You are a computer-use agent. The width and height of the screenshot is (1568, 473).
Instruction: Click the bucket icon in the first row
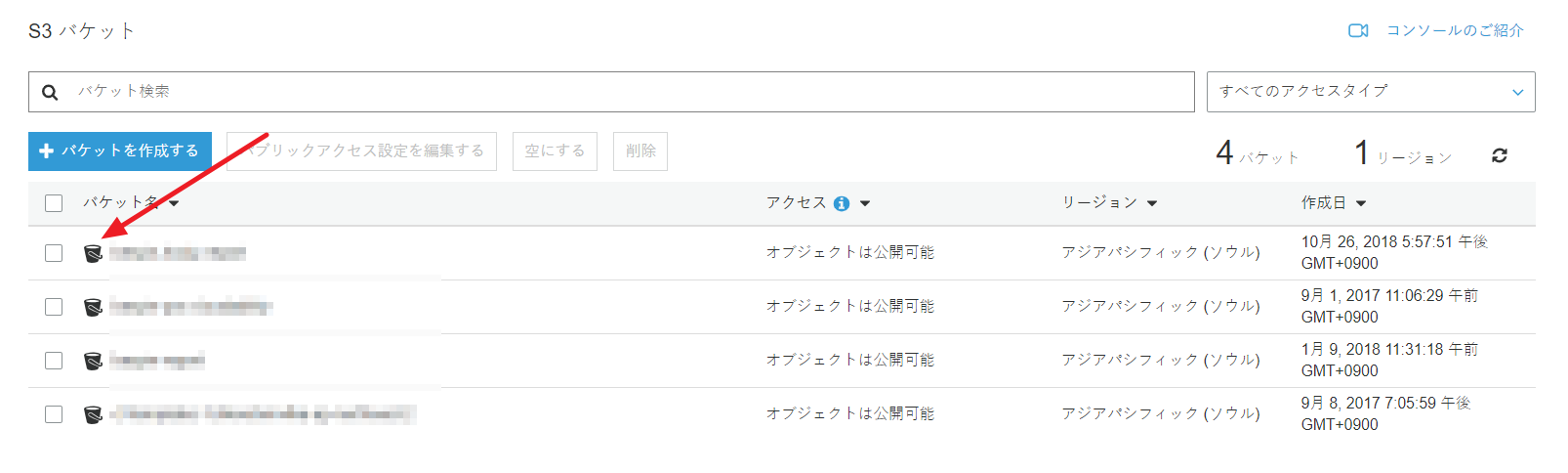click(x=93, y=253)
